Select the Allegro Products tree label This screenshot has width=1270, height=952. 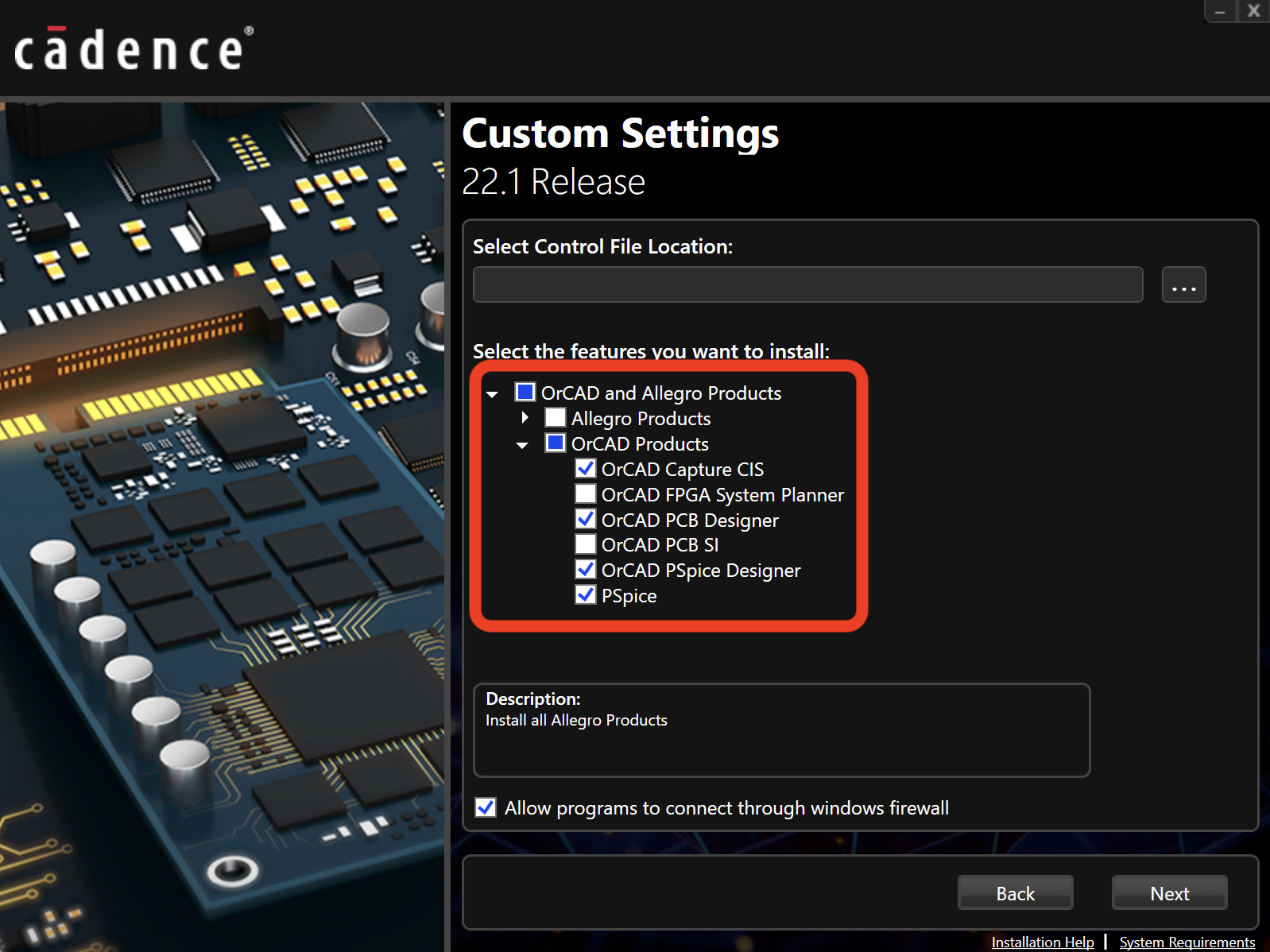pyautogui.click(x=641, y=419)
